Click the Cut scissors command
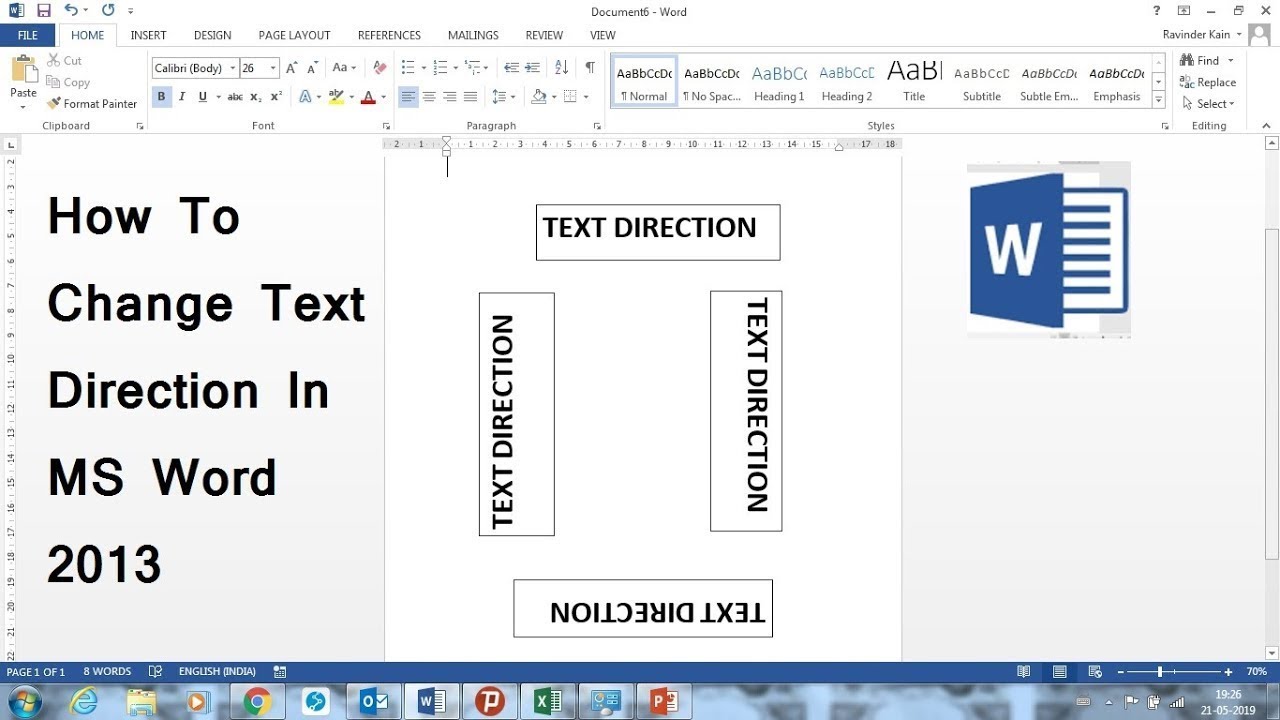Screen dimensions: 1280x720 [x=65, y=61]
